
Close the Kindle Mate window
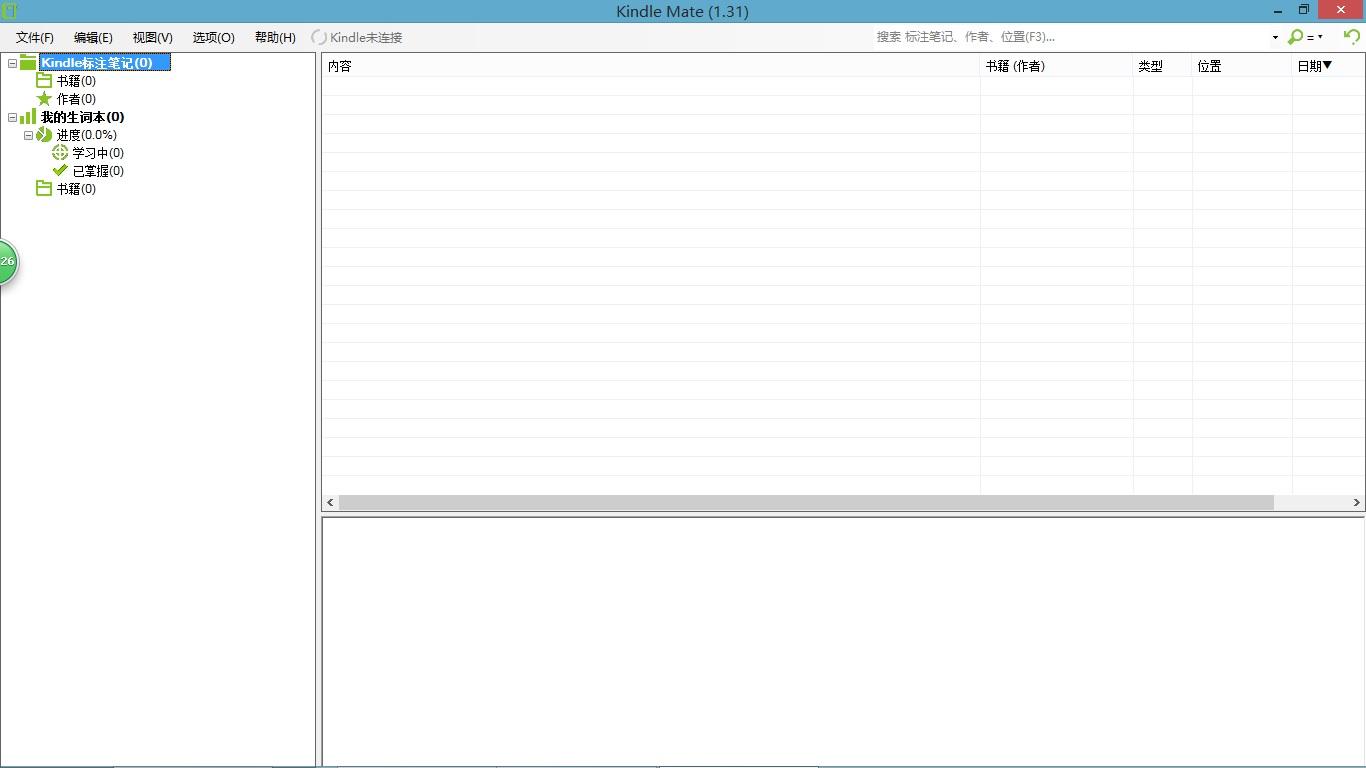click(1341, 10)
